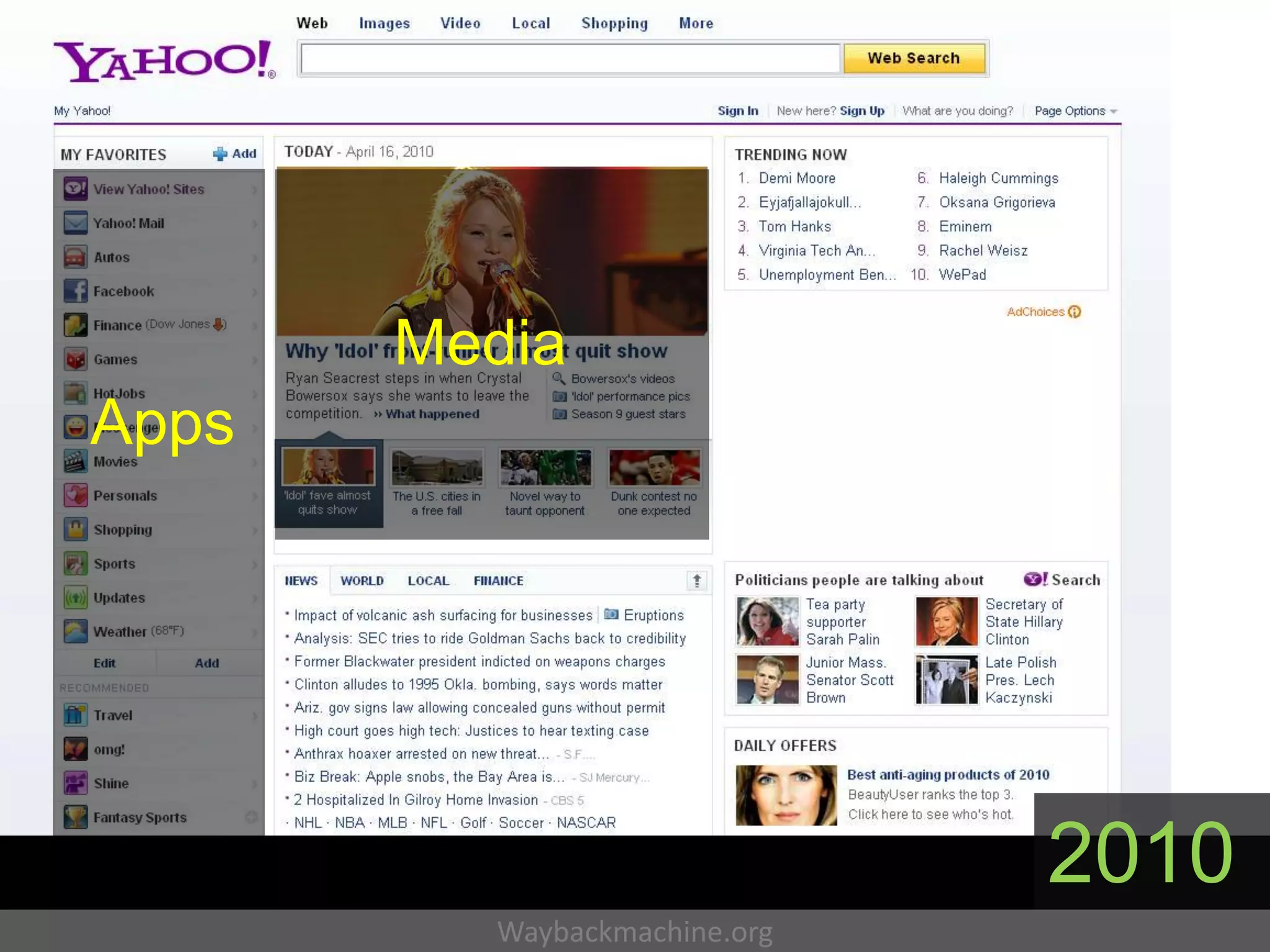Expand the Games row arrow
1270x952 pixels.
pos(254,359)
